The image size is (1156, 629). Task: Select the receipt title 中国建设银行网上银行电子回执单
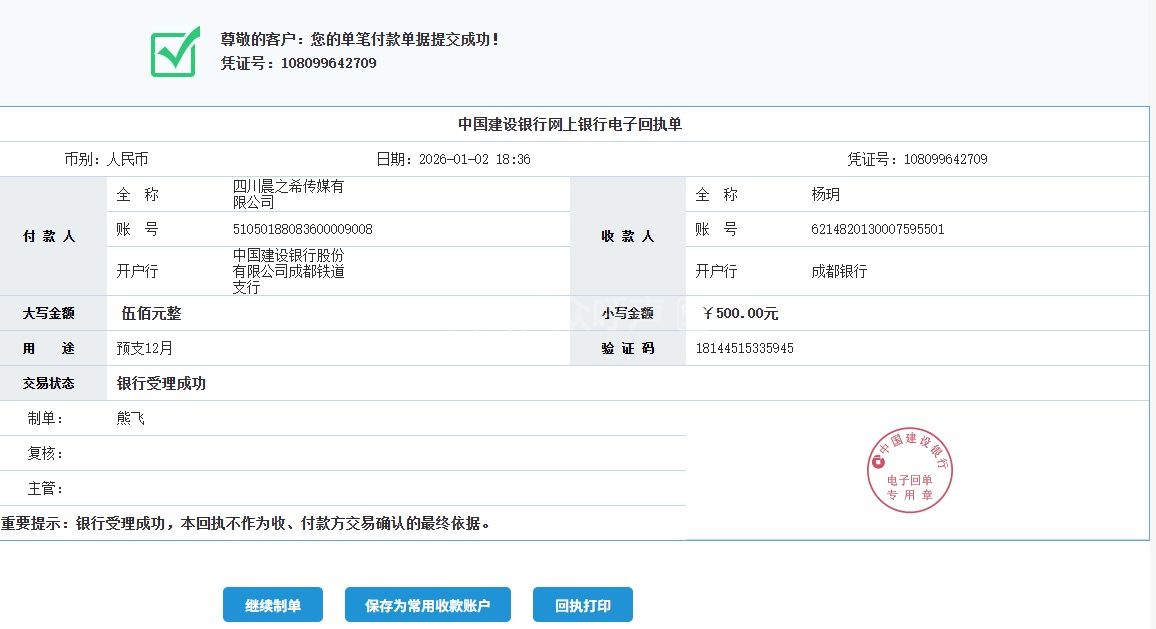[570, 124]
